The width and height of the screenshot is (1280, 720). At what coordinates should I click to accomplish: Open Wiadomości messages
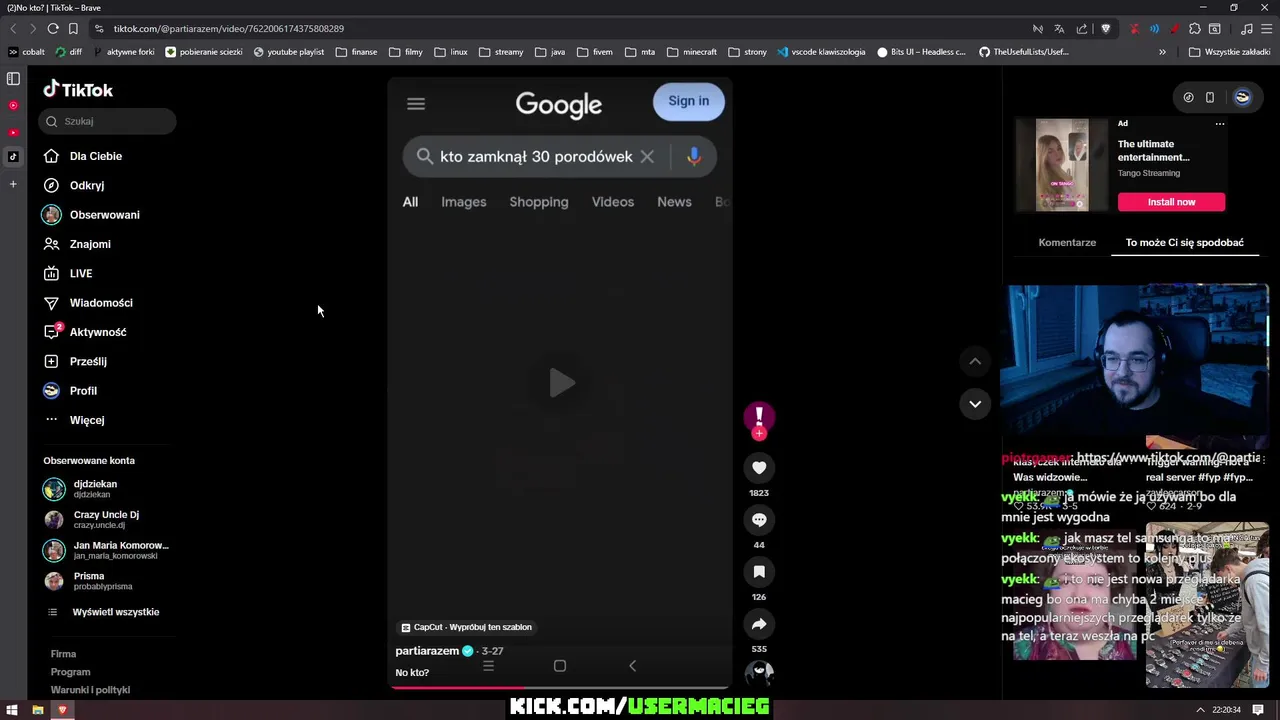coord(101,303)
